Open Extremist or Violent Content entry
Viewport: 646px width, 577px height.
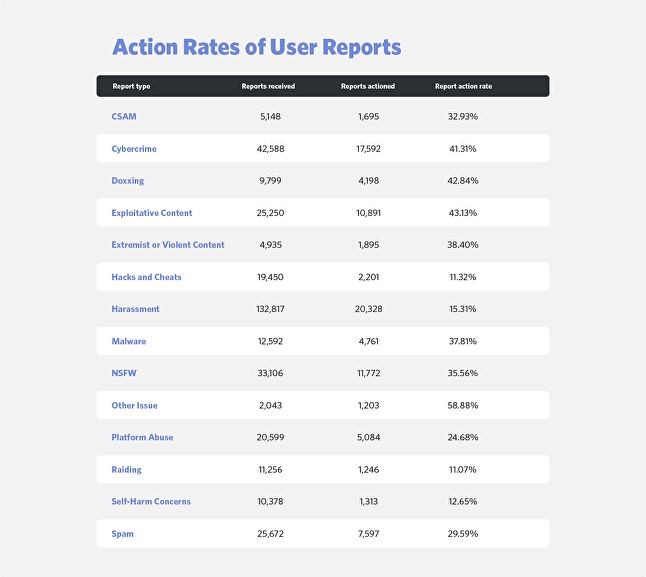[168, 245]
